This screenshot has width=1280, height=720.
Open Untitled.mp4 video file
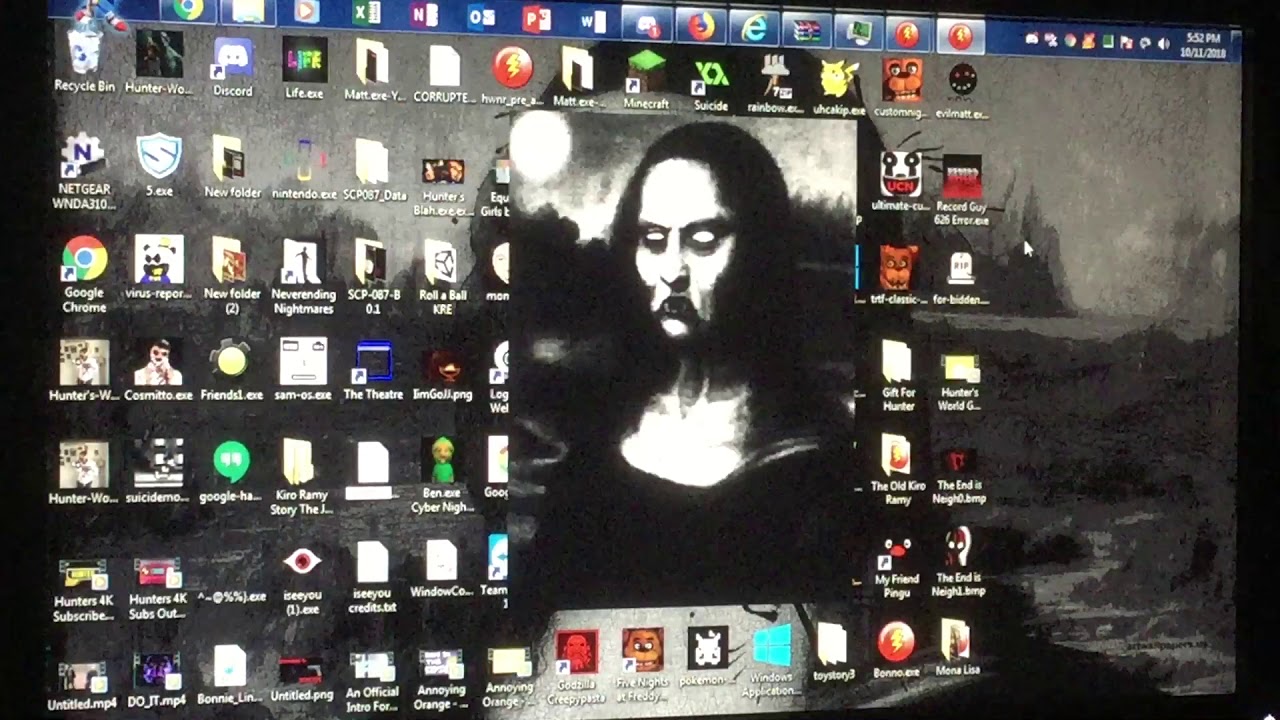click(82, 683)
